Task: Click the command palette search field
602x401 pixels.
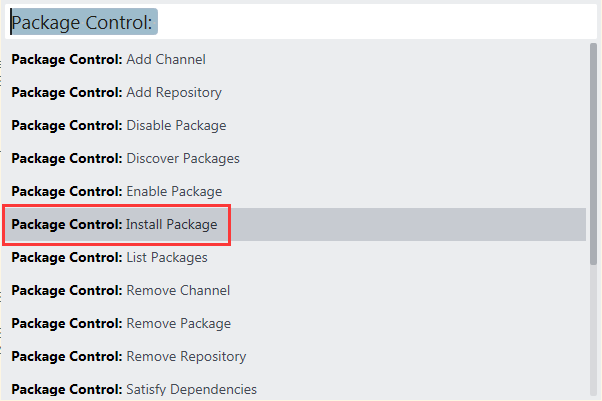Action: pos(300,23)
